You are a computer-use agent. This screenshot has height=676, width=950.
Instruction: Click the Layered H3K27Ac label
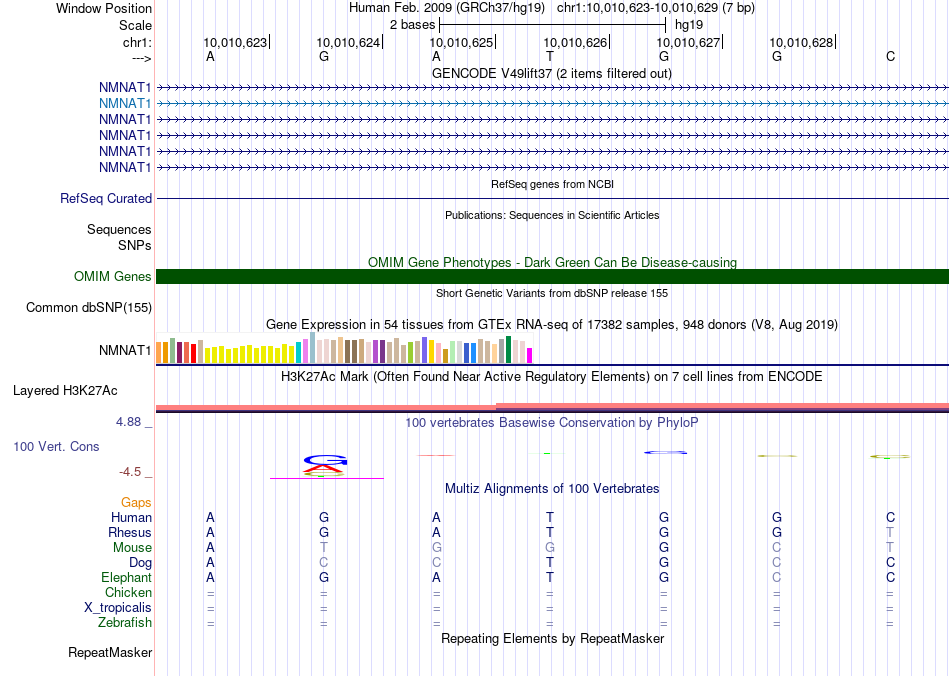[x=65, y=391]
